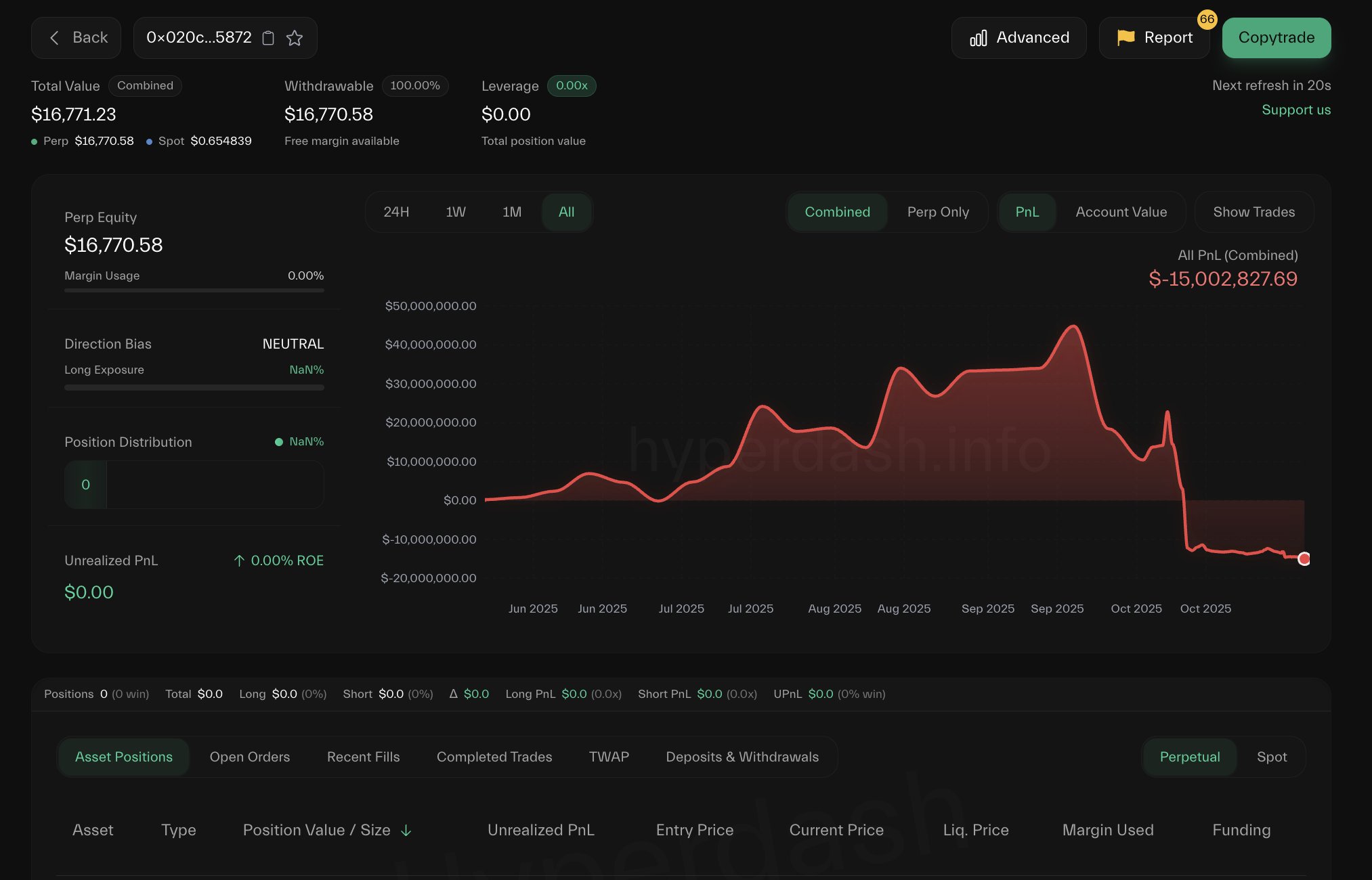Image resolution: width=1372 pixels, height=880 pixels.
Task: Star the wallet as favorite
Action: point(295,38)
